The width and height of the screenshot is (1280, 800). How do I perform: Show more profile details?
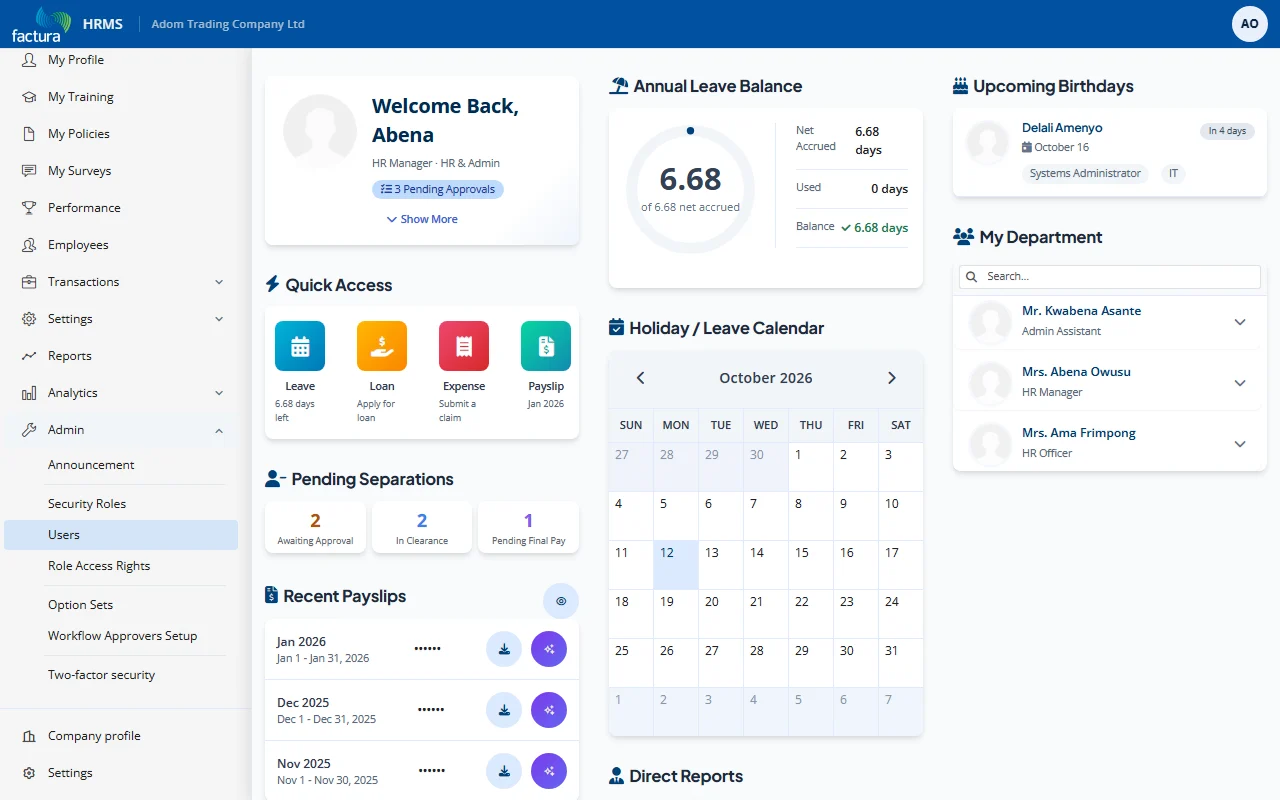422,219
